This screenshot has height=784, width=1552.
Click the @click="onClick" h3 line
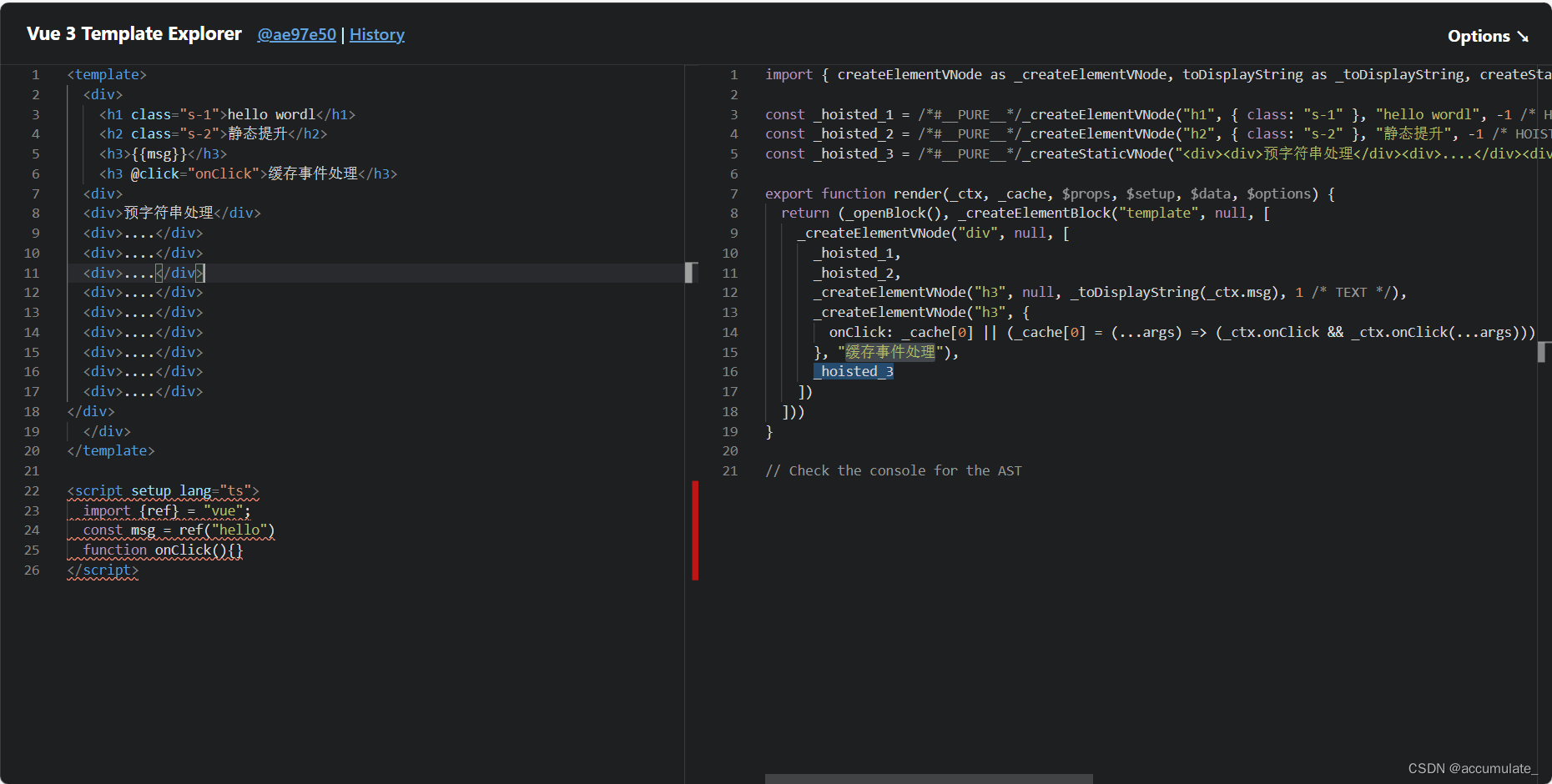(249, 173)
